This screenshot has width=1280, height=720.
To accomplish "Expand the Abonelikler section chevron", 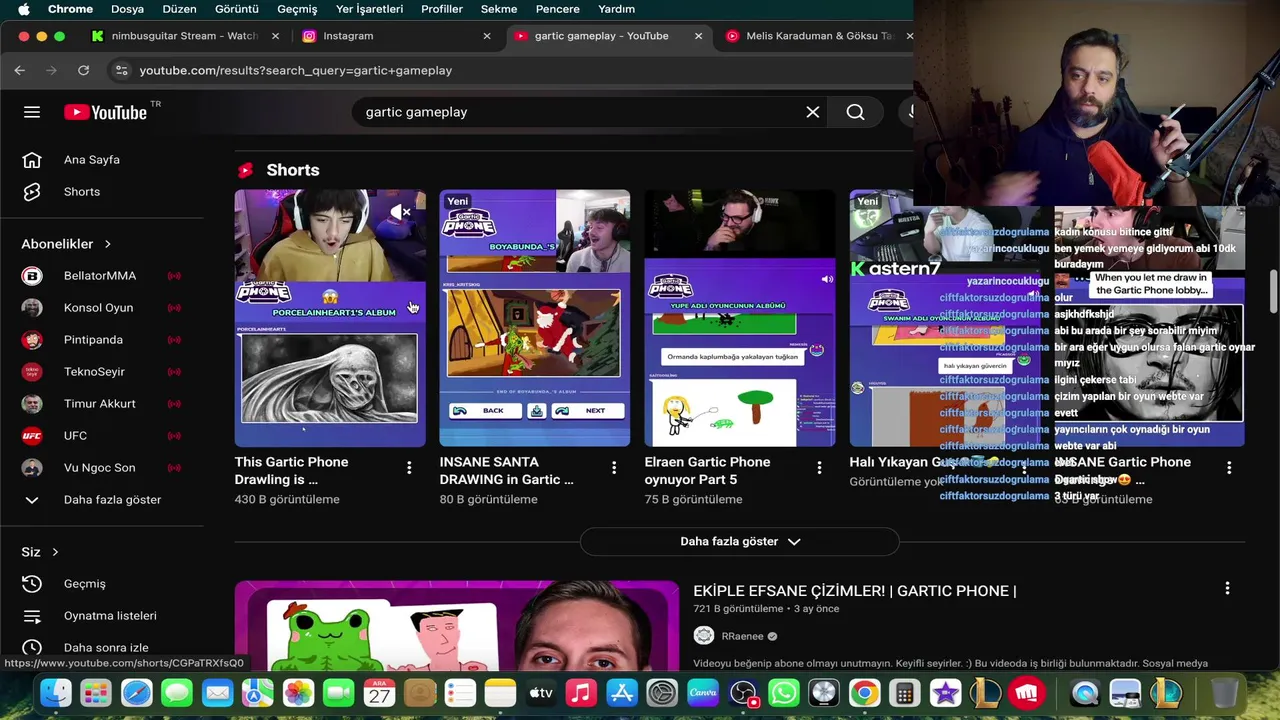I will pos(107,244).
